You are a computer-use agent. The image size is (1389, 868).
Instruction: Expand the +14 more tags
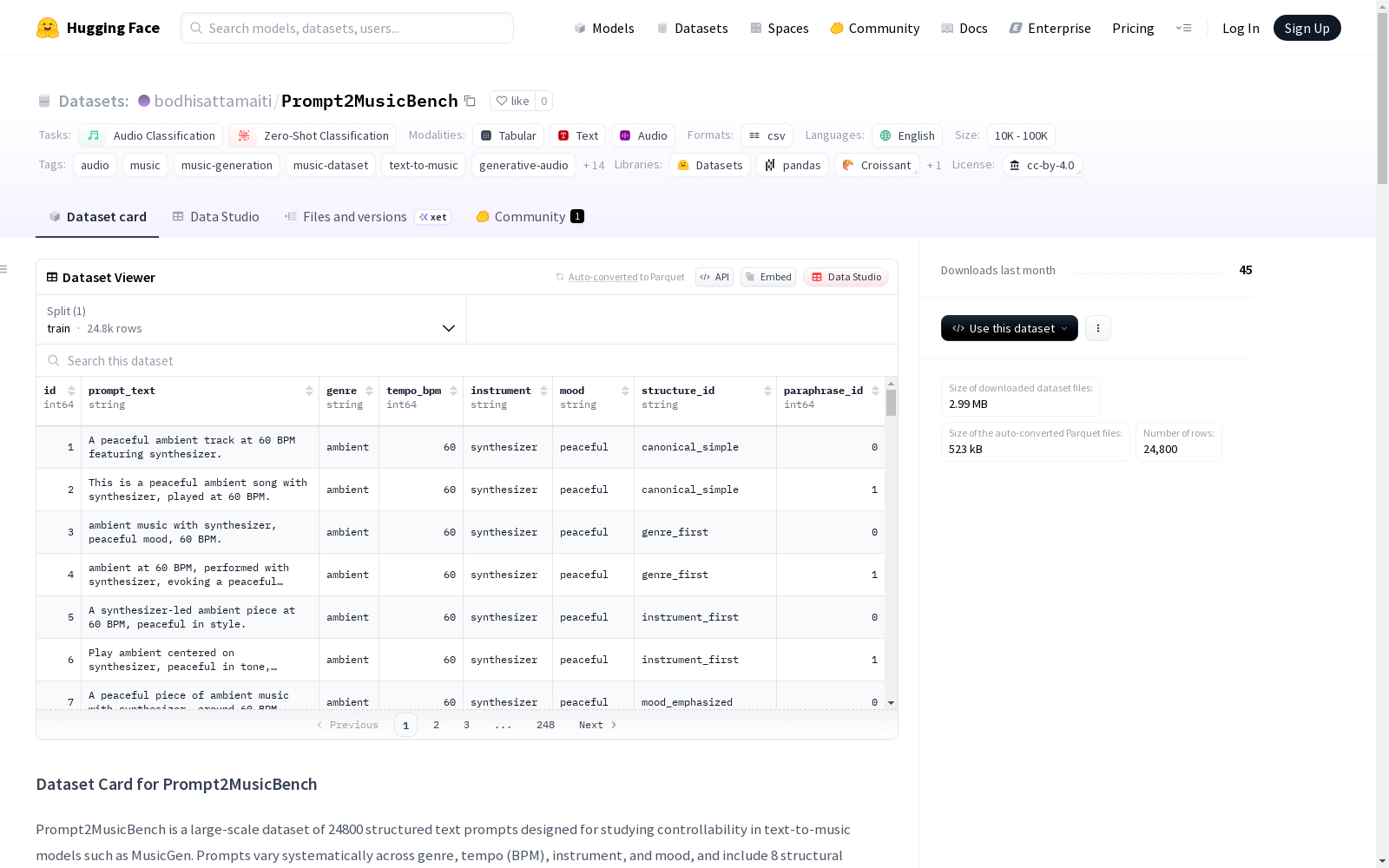click(x=594, y=165)
